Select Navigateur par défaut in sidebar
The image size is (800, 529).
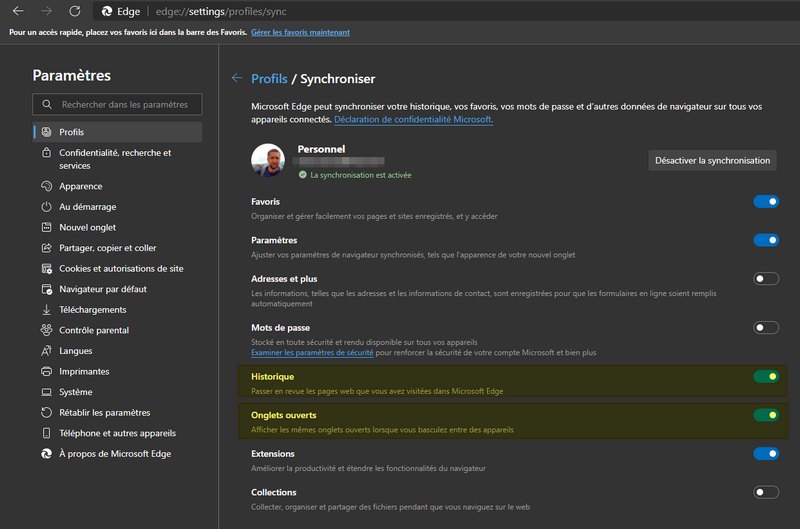(x=102, y=289)
